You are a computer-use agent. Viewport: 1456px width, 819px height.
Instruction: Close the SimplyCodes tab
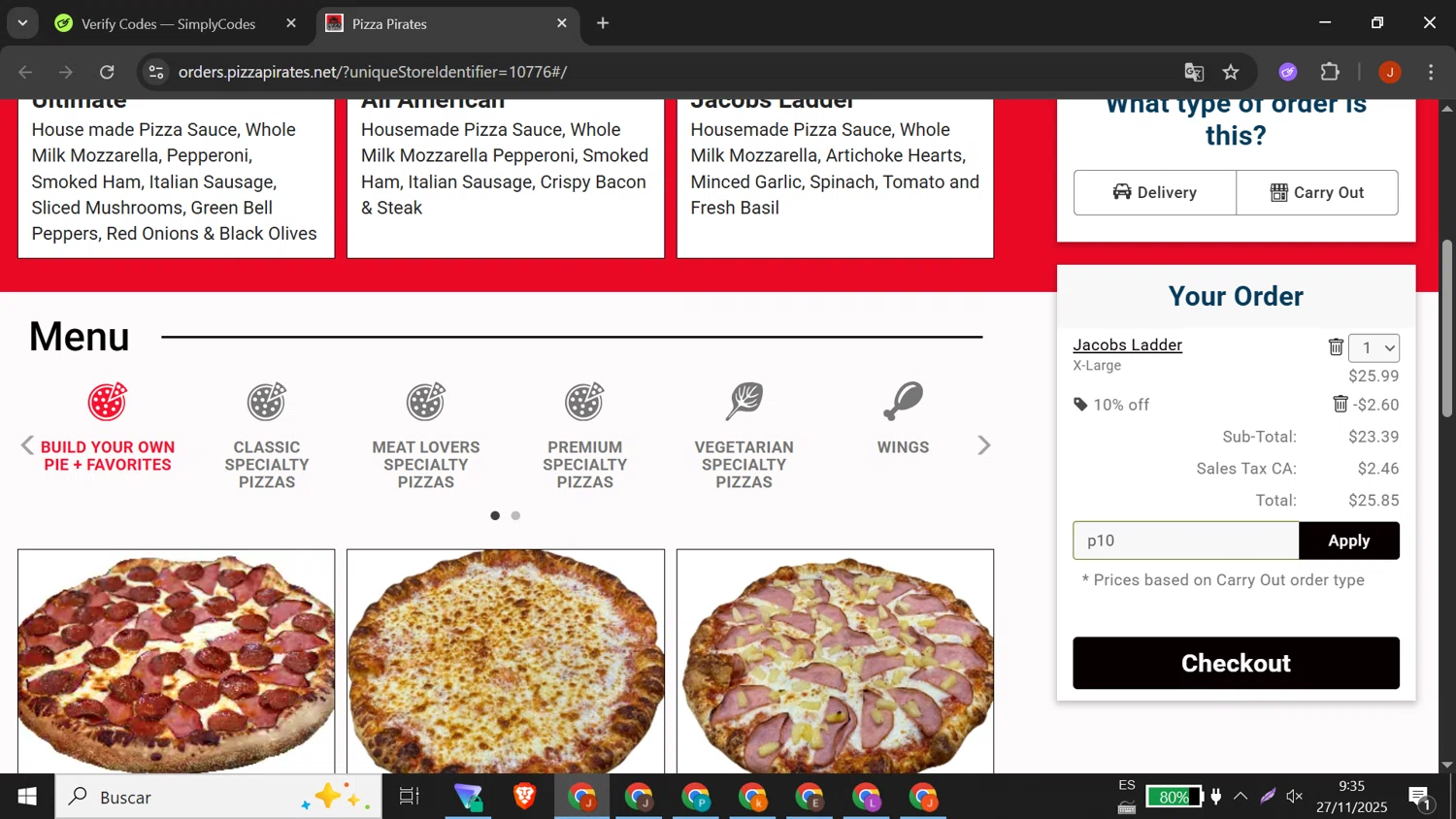coord(291,23)
